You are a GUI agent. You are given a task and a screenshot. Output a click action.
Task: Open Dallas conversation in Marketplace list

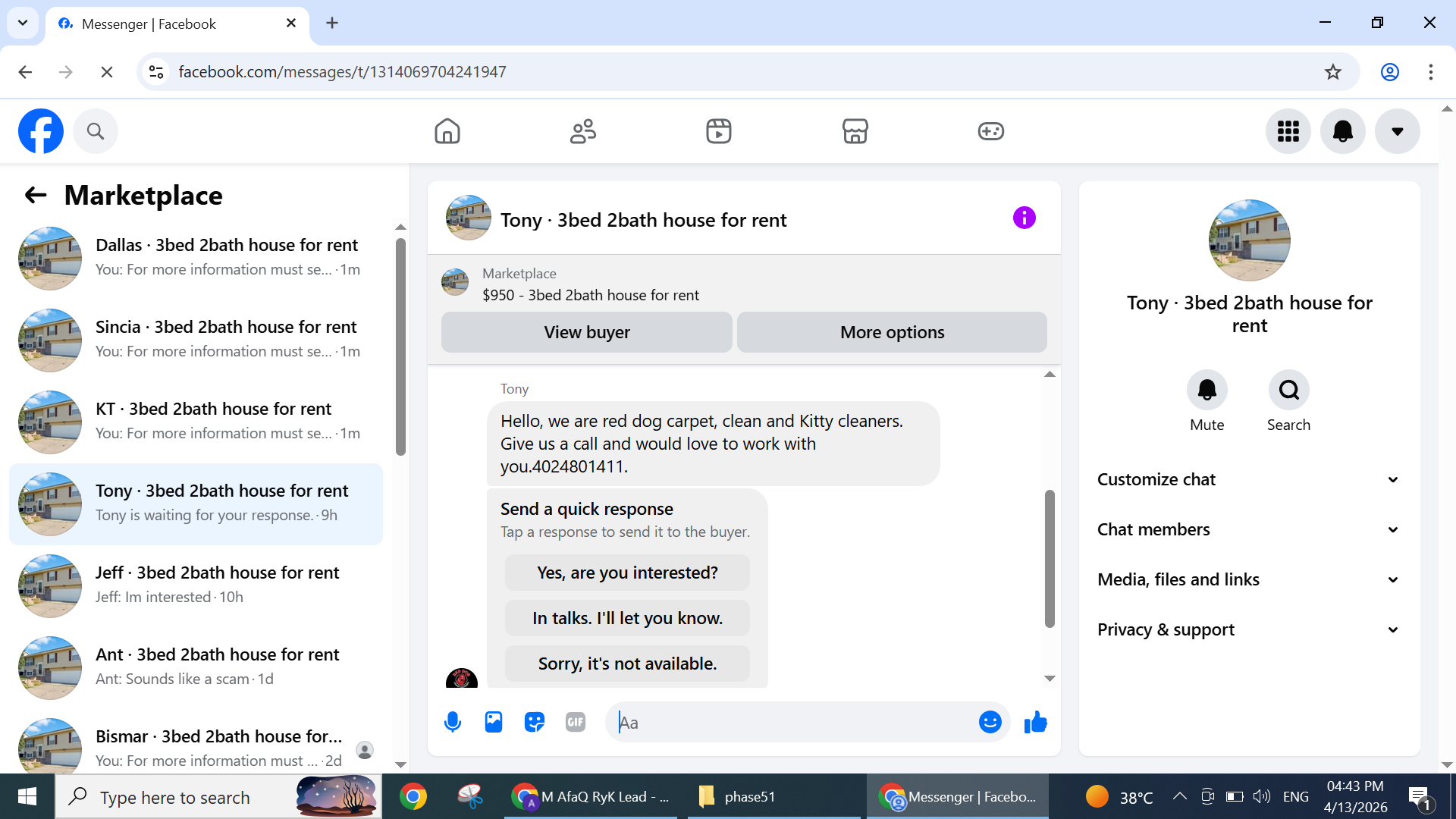coord(196,258)
